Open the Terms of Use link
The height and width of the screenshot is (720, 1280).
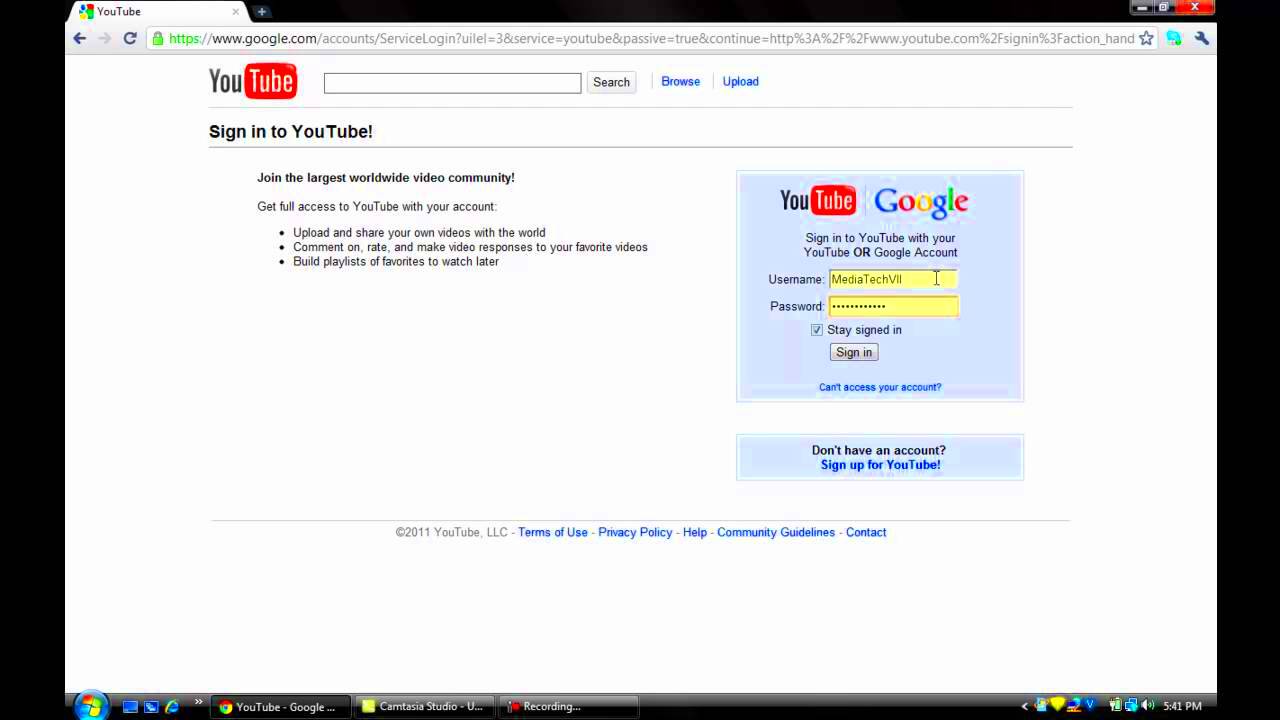(x=552, y=532)
